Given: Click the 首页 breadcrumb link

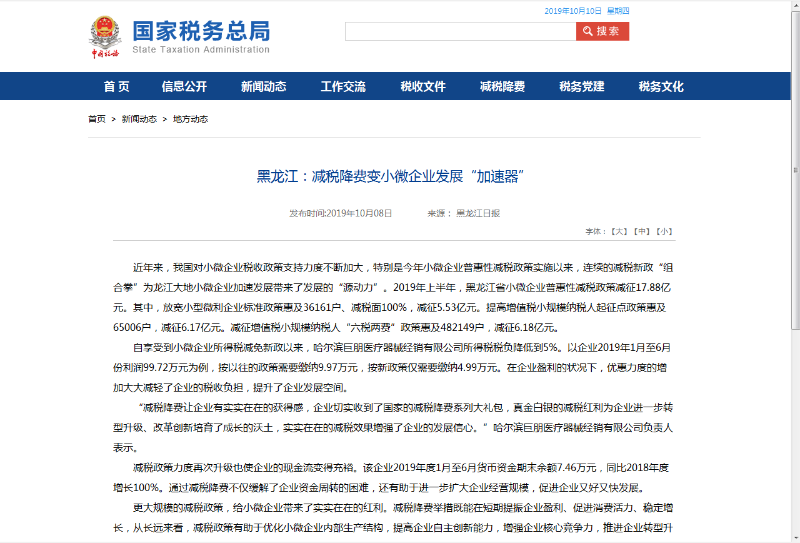Looking at the screenshot, I should [97, 119].
